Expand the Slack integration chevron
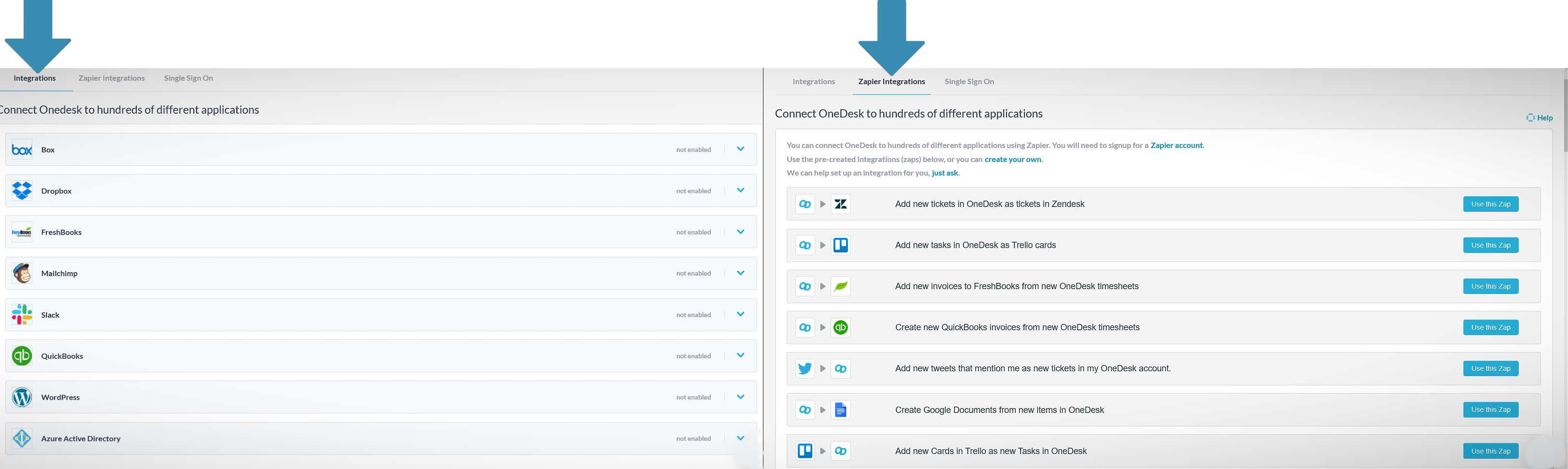The image size is (1568, 469). [740, 314]
